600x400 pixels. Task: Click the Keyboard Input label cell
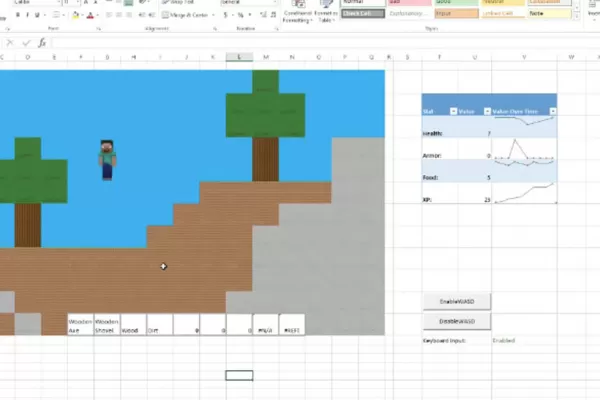444,340
